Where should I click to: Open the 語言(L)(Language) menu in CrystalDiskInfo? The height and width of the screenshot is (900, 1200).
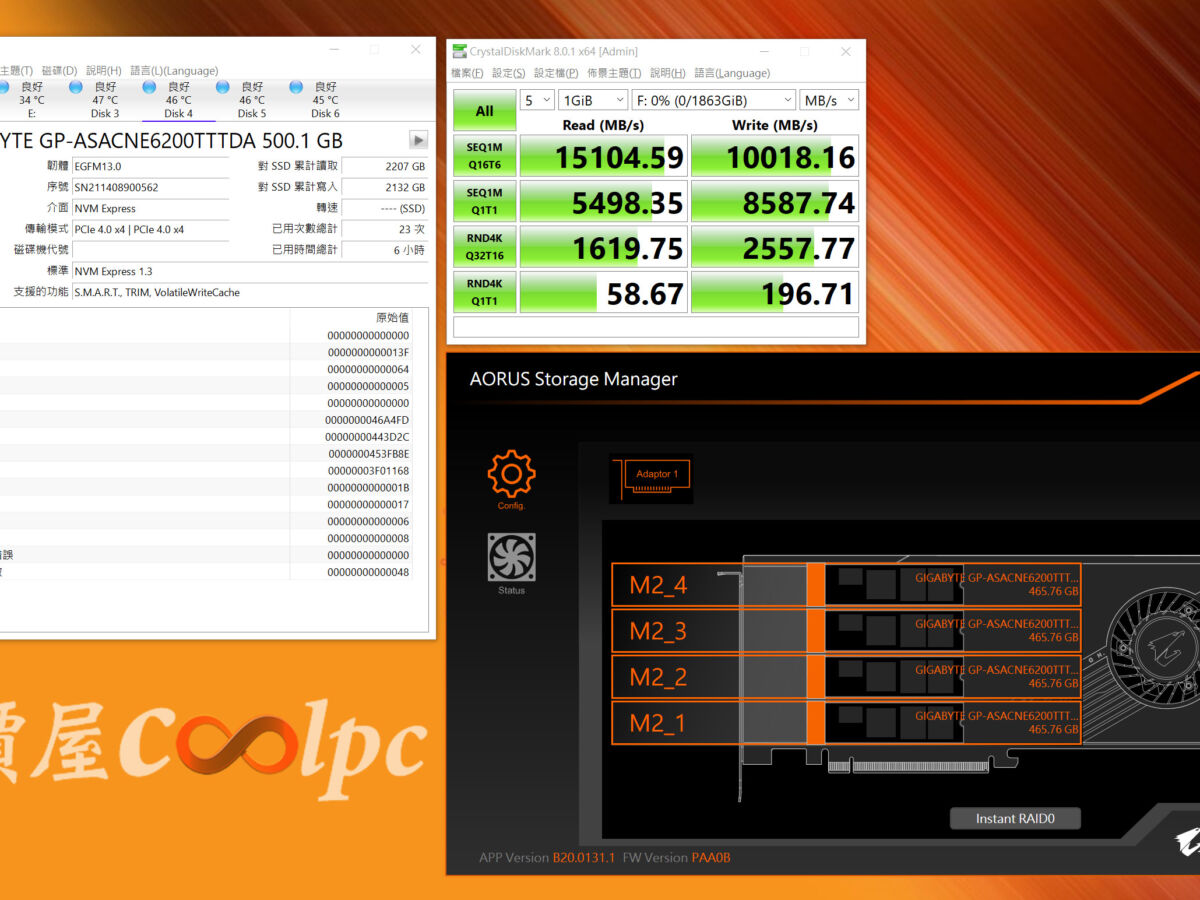point(174,71)
